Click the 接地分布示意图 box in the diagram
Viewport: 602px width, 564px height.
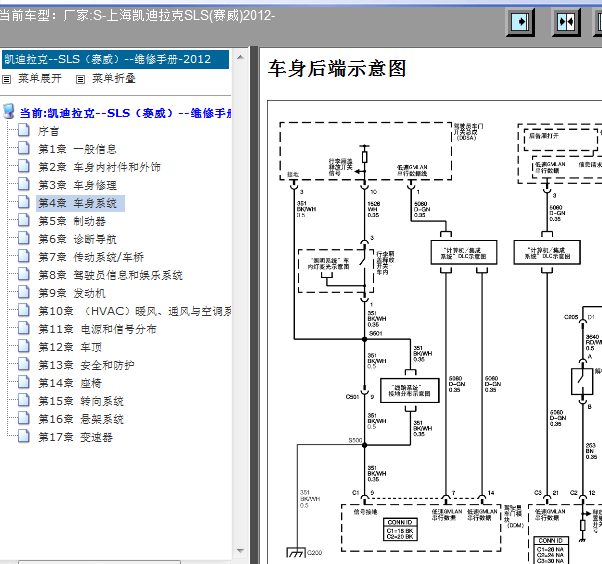tap(410, 390)
